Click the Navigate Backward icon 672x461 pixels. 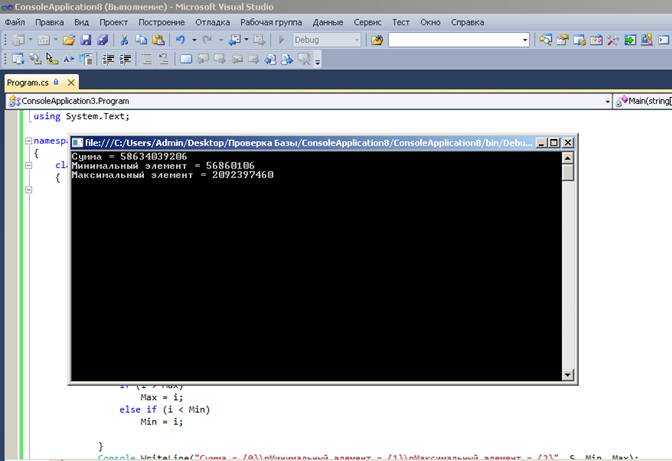pyautogui.click(x=235, y=40)
